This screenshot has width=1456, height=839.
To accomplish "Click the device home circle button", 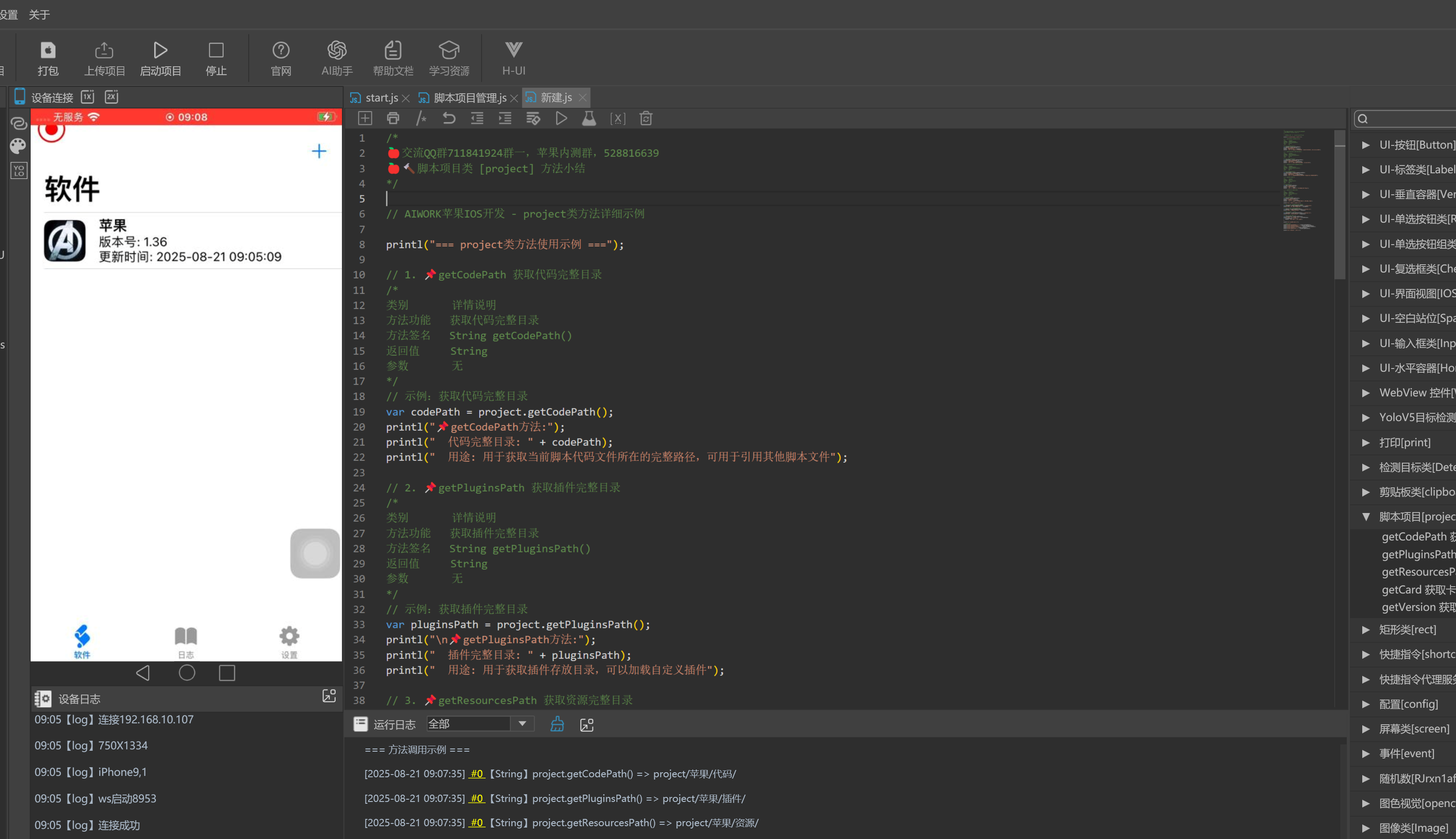I will pos(187,673).
